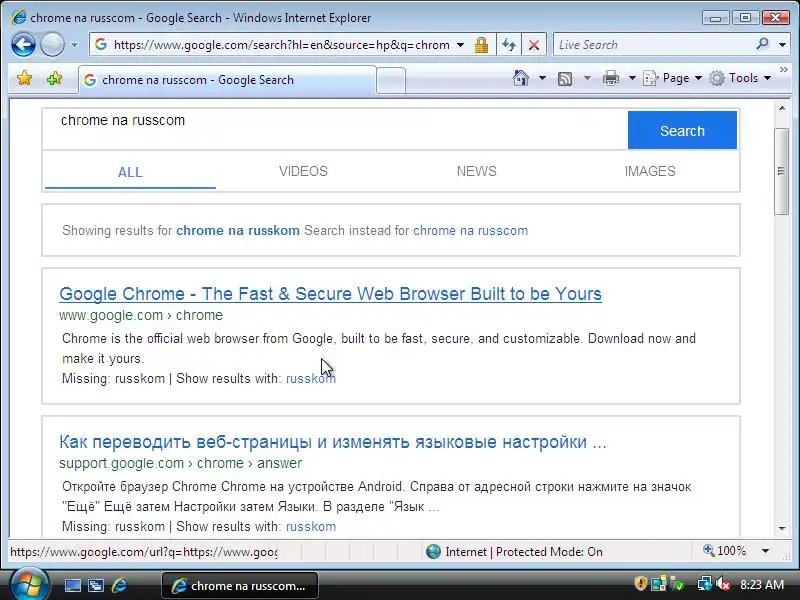Click the Security Center shield tray icon
The image size is (800, 600).
click(641, 583)
